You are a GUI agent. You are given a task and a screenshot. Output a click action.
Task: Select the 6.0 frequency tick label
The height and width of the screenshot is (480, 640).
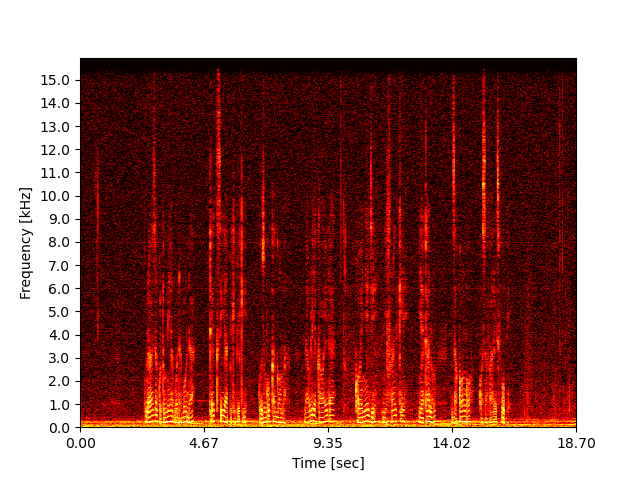coord(59,289)
